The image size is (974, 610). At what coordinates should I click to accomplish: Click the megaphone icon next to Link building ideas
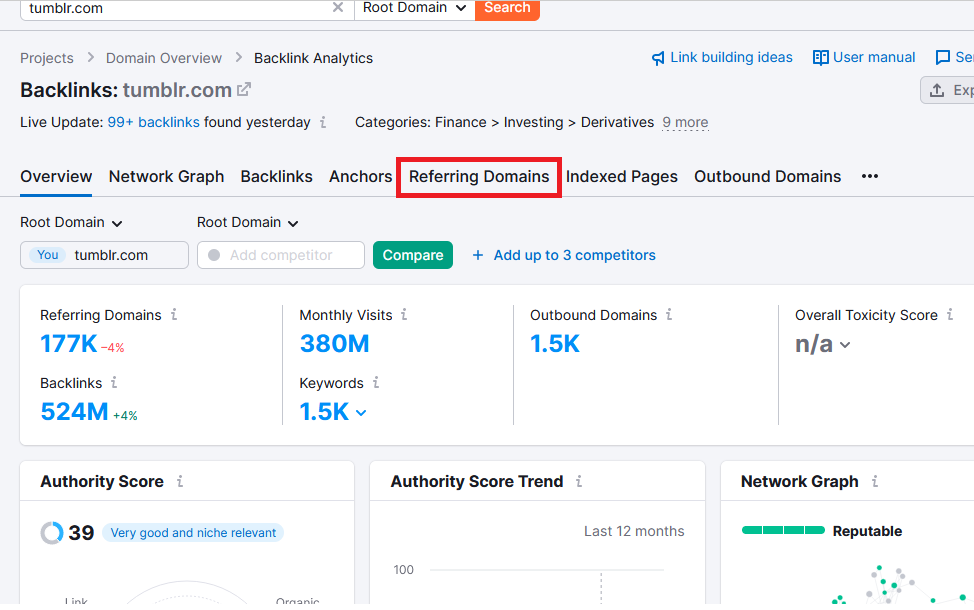point(658,58)
